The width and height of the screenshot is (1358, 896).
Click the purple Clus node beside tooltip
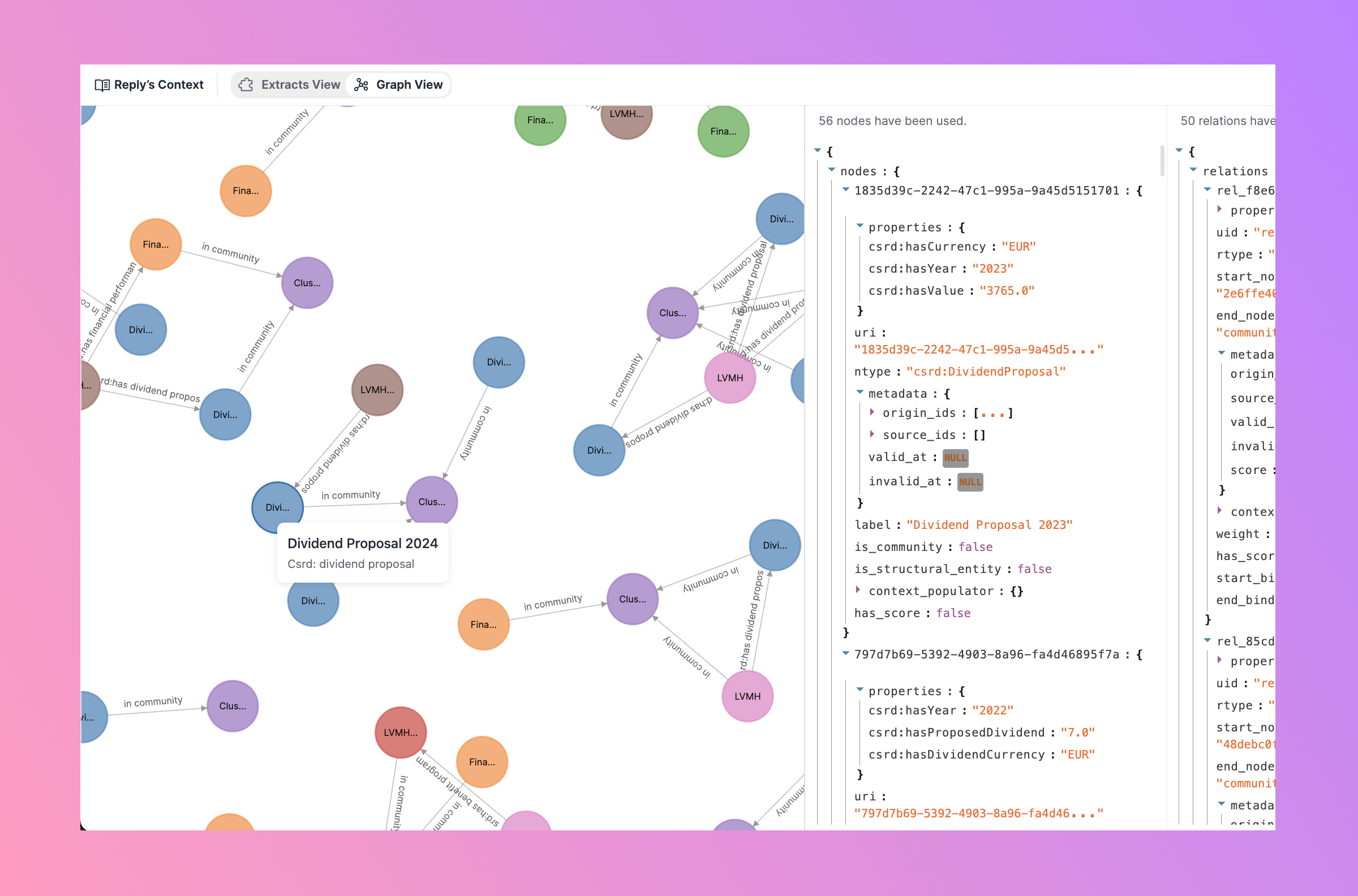432,502
